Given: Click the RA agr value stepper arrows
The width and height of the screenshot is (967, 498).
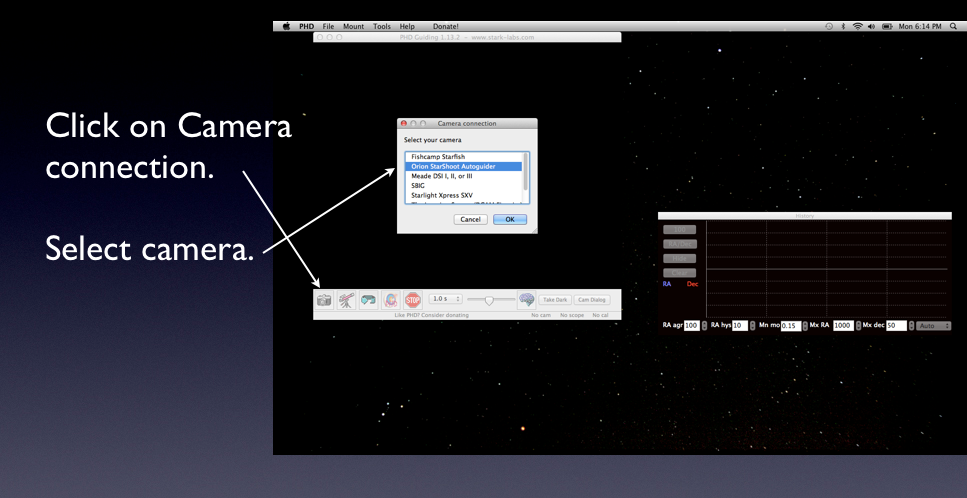Looking at the screenshot, I should (x=704, y=326).
